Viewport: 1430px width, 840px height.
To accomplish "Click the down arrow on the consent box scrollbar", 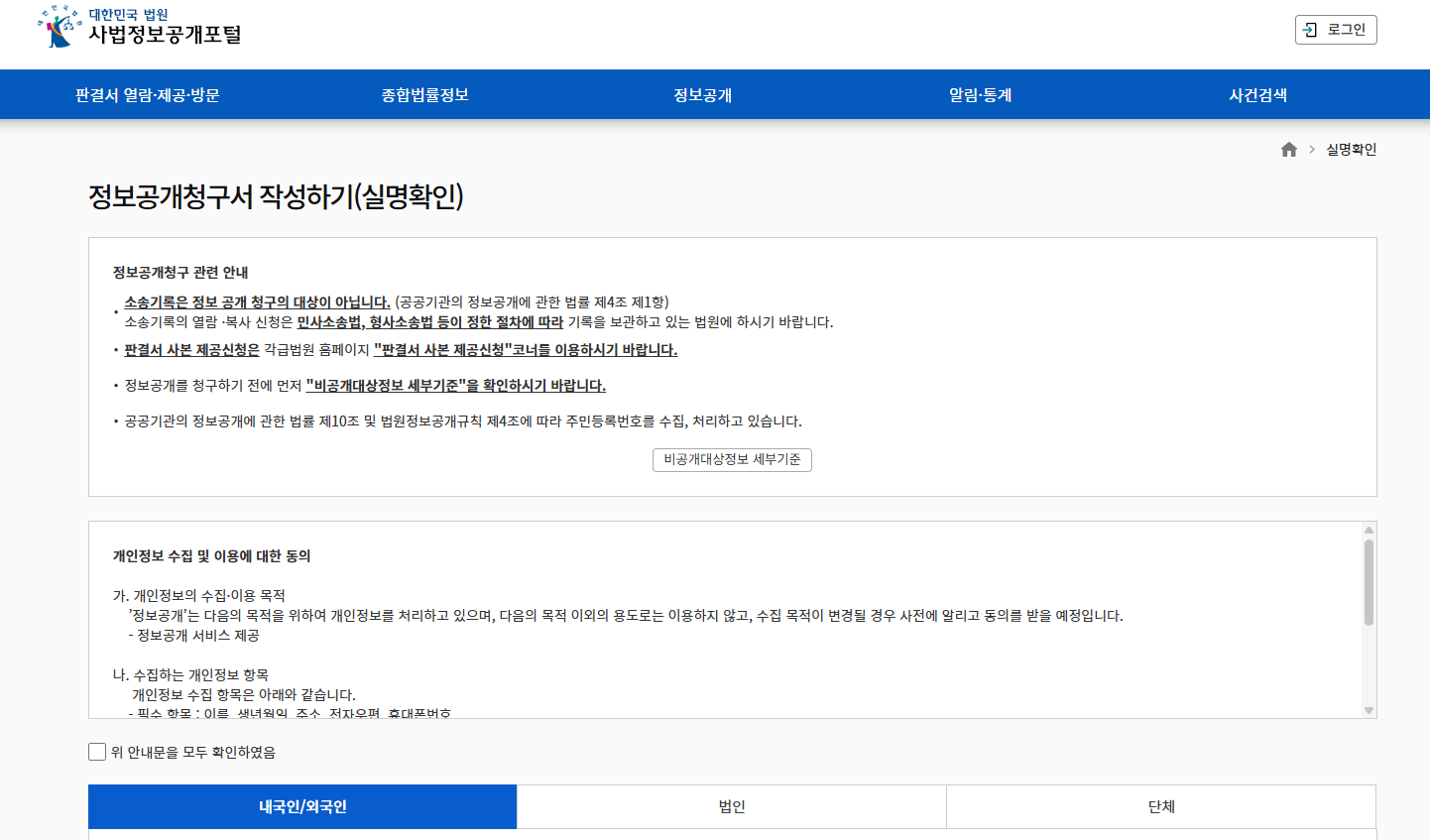I will 1370,708.
